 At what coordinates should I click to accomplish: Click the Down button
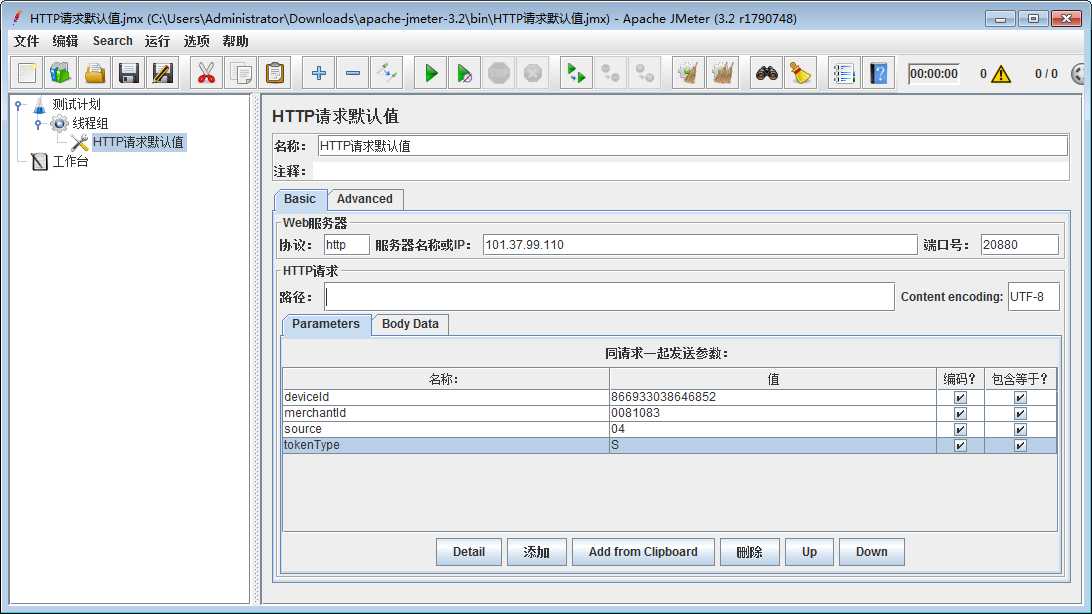tap(872, 552)
